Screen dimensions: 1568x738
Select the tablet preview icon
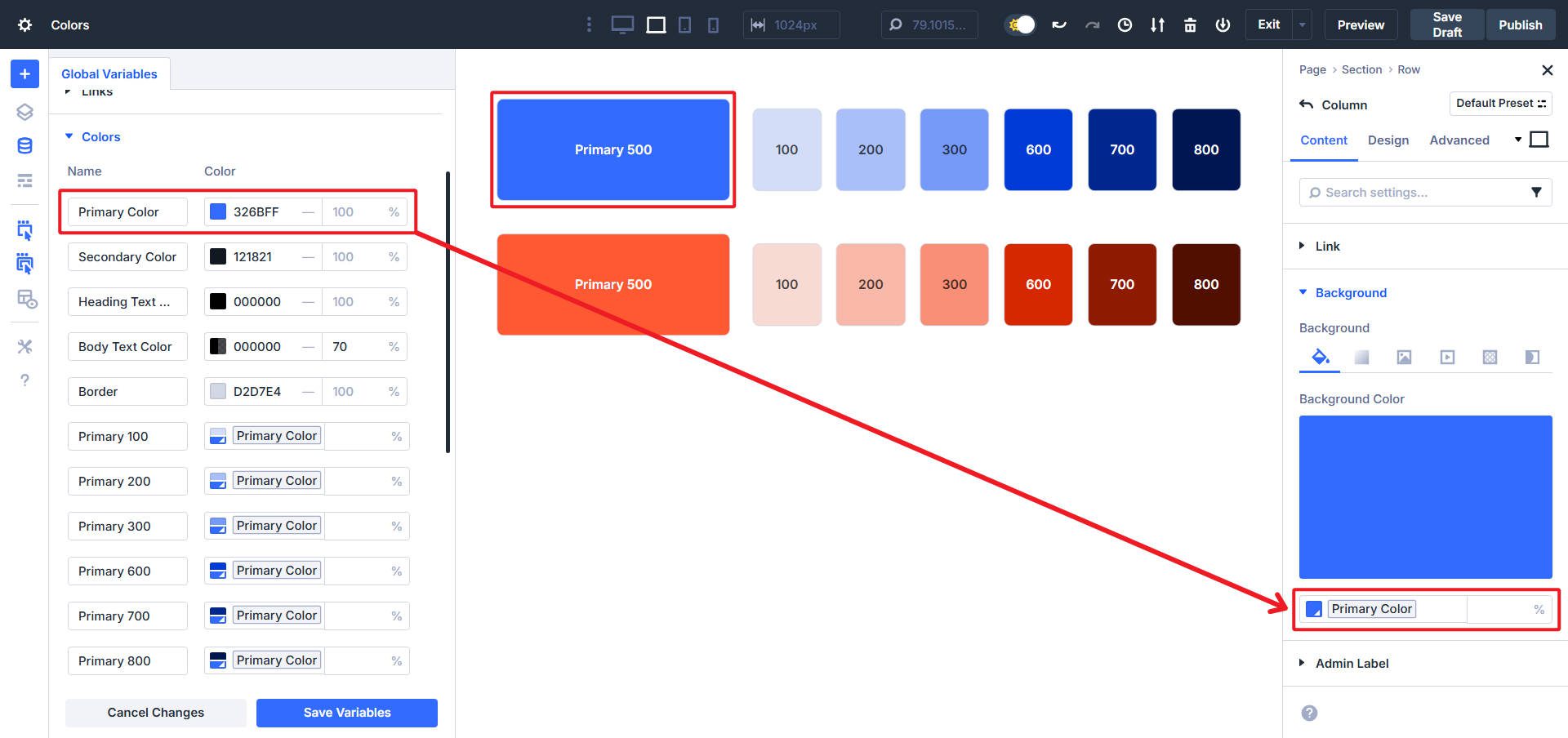point(685,24)
